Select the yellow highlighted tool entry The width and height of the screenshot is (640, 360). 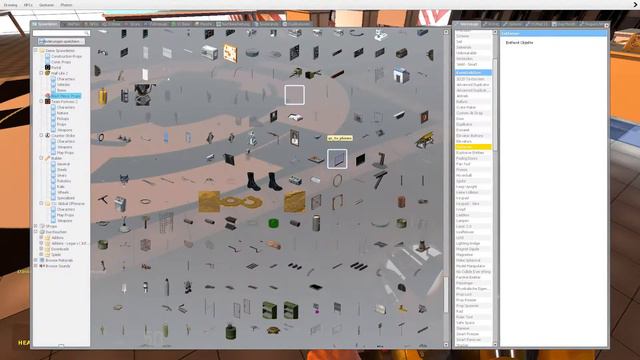[473, 147]
